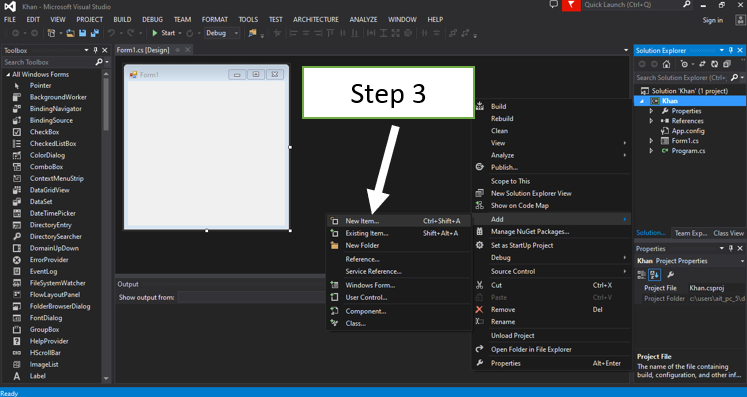Viewport: 747px width, 397px height.
Task: Click the Form1 title bar in designer
Action: tap(206, 74)
